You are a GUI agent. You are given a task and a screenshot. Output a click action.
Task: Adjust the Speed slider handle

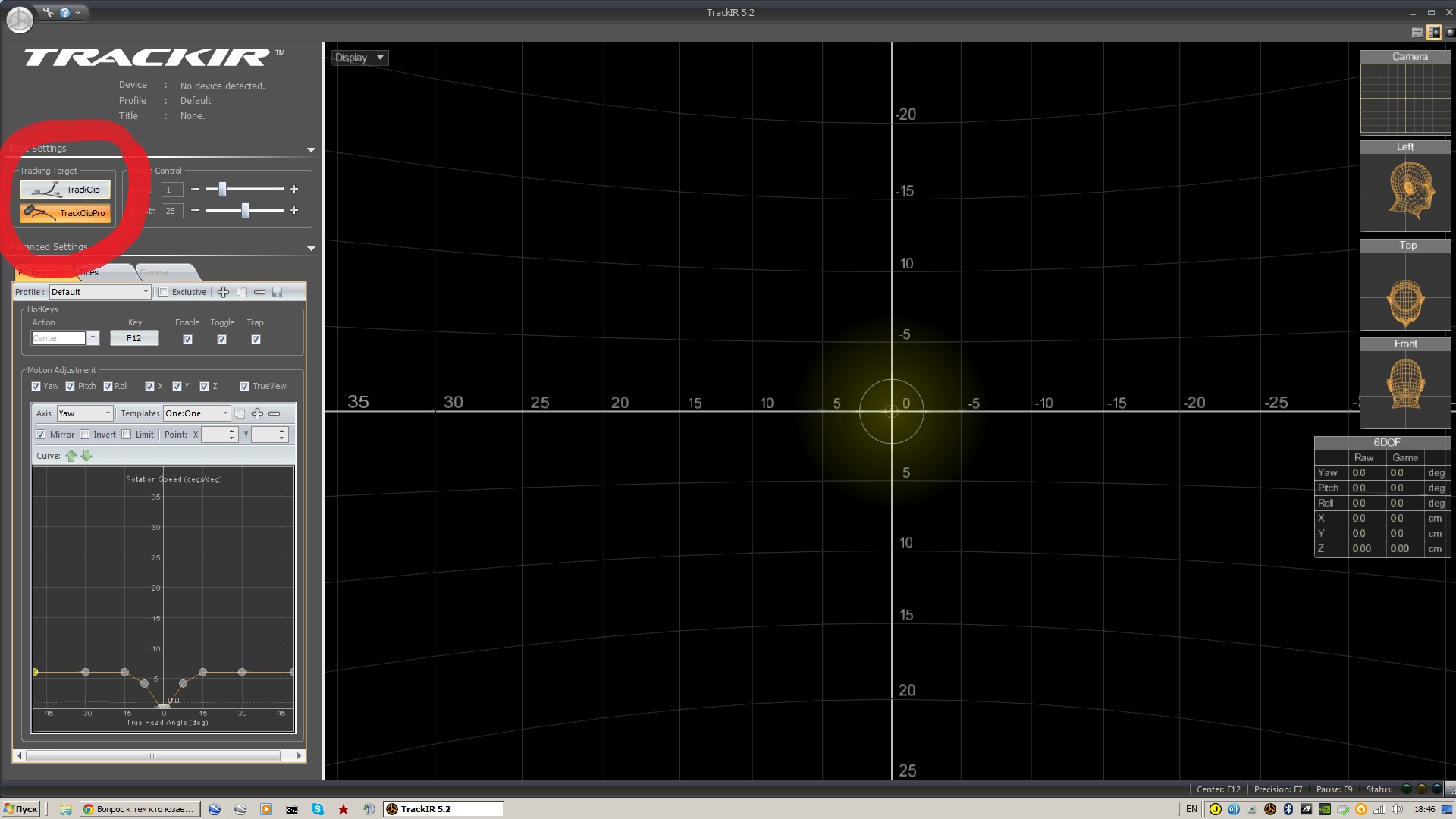coord(222,189)
